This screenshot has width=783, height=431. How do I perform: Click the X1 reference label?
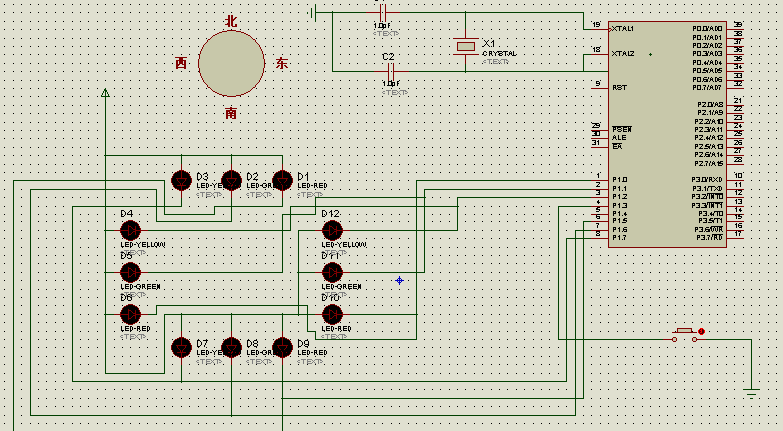(489, 43)
